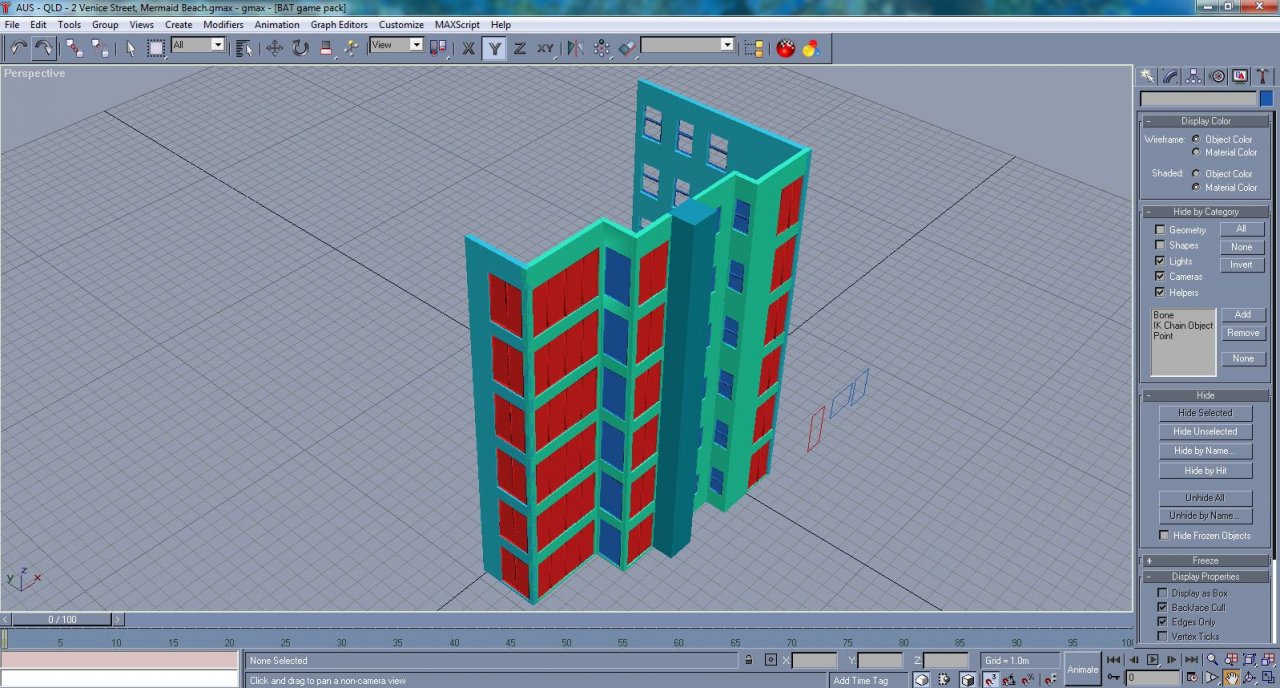Uncheck the Cameras category checkbox
The height and width of the screenshot is (688, 1280).
[x=1160, y=276]
